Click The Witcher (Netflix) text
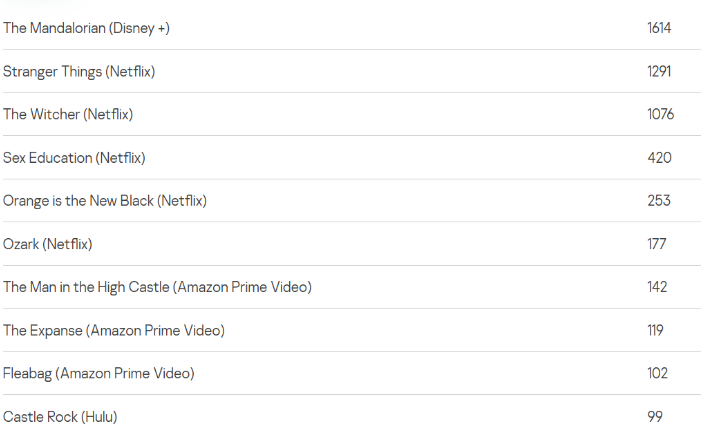701x436 pixels. pos(68,114)
